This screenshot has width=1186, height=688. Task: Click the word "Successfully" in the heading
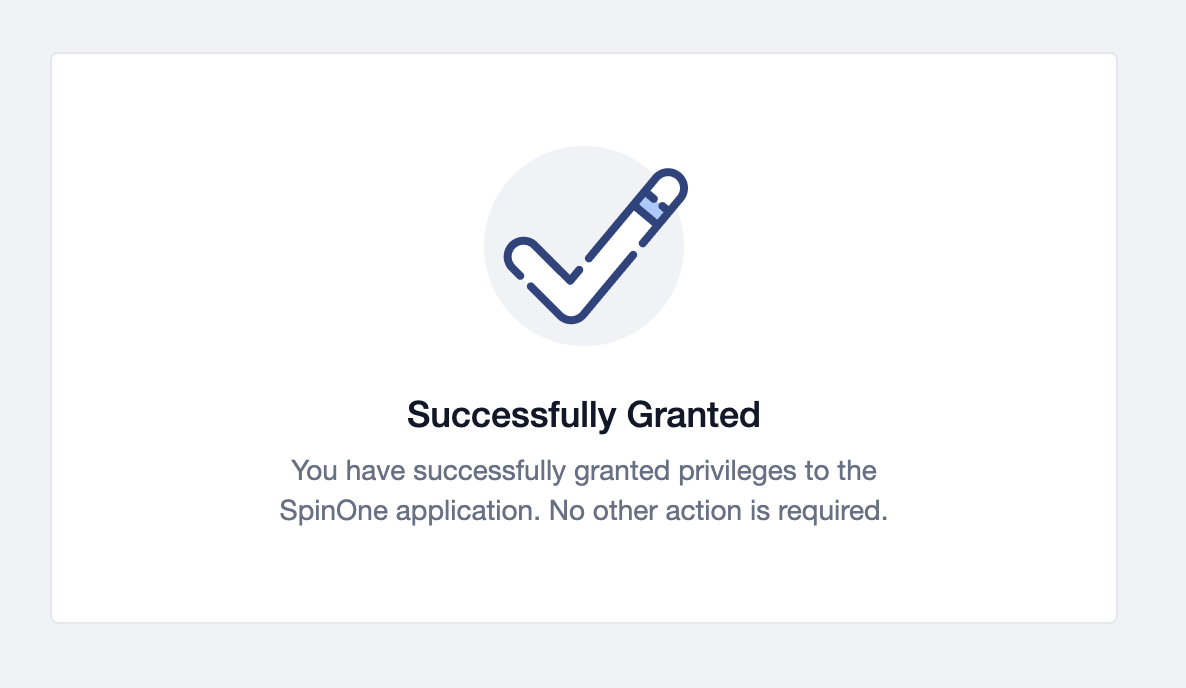tap(511, 415)
